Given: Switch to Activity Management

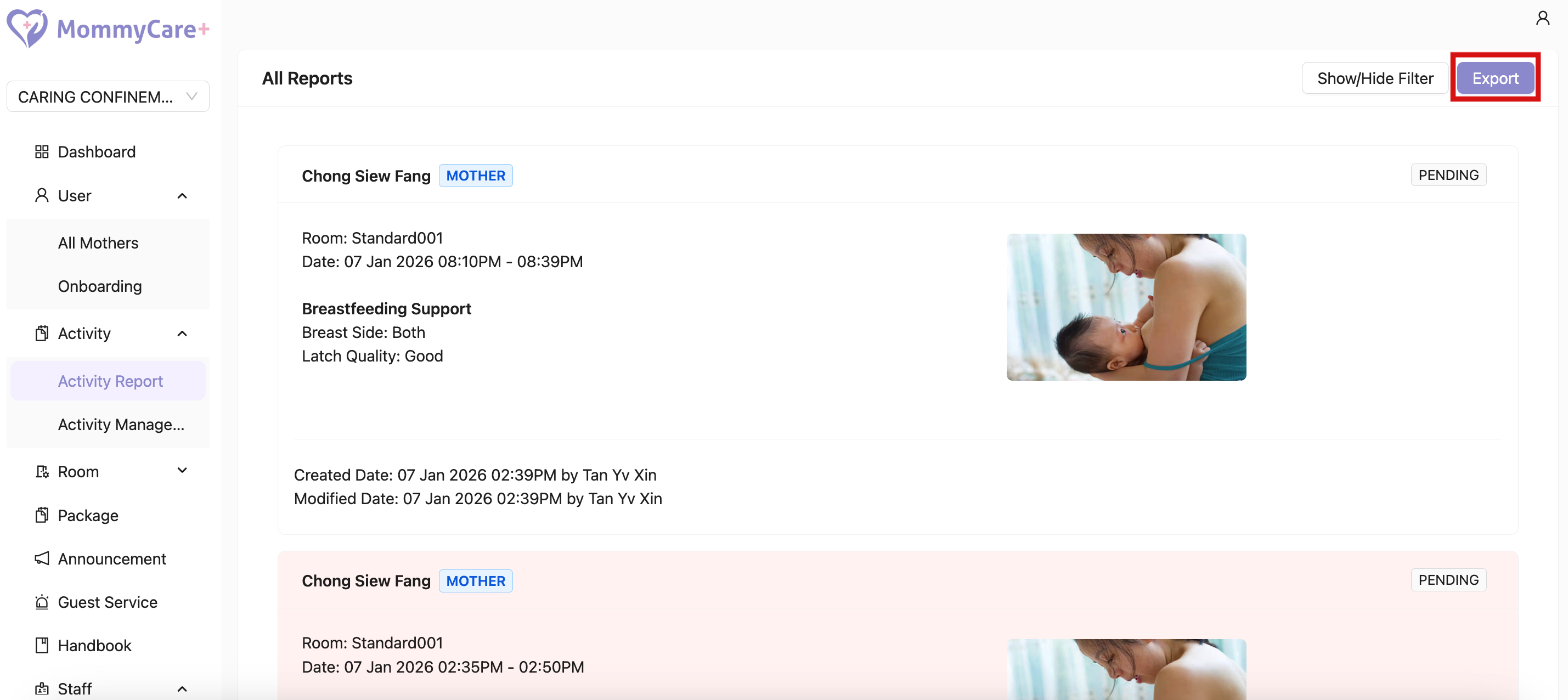Looking at the screenshot, I should click(x=121, y=424).
